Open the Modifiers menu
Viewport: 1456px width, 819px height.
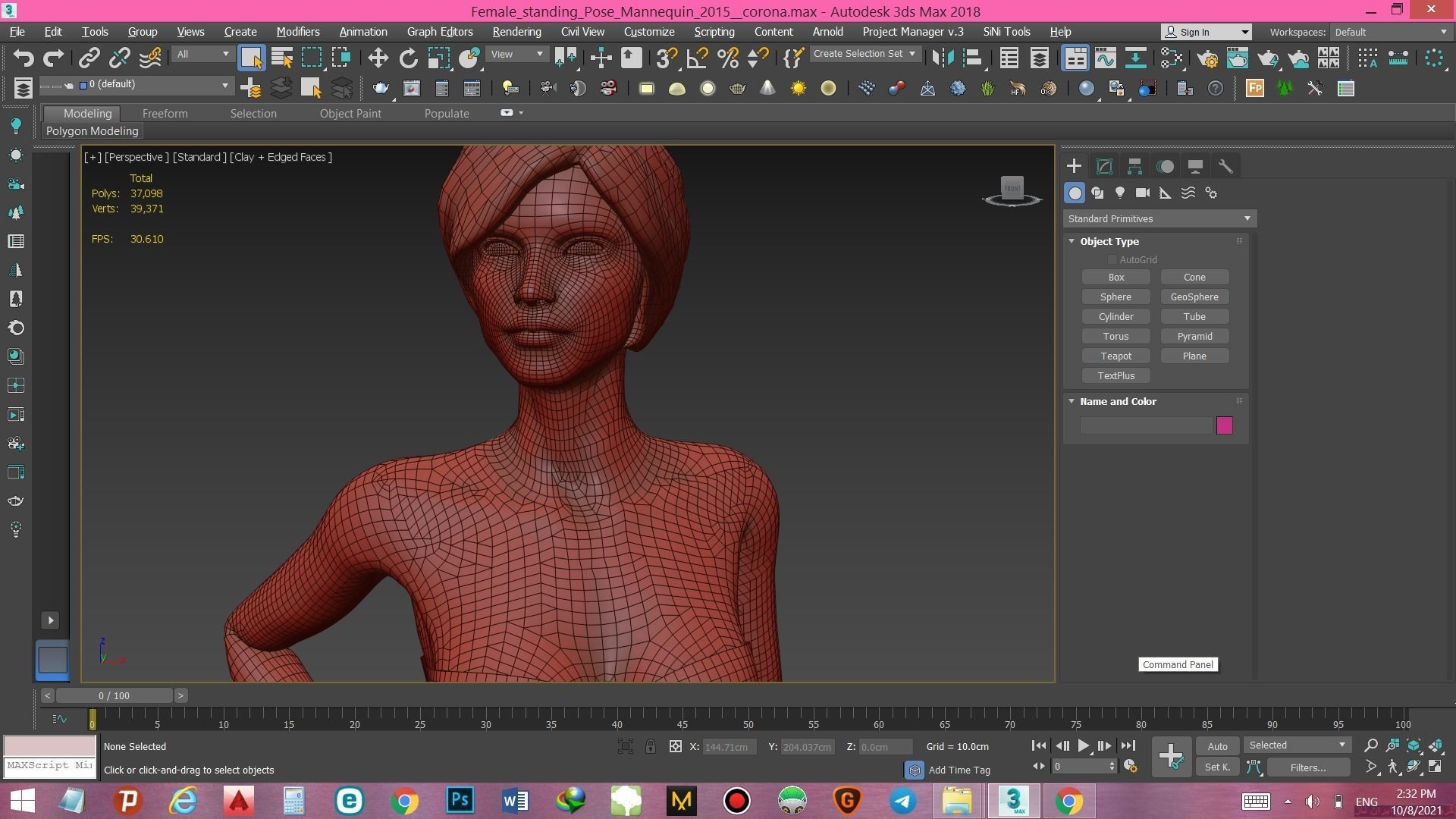pos(297,32)
